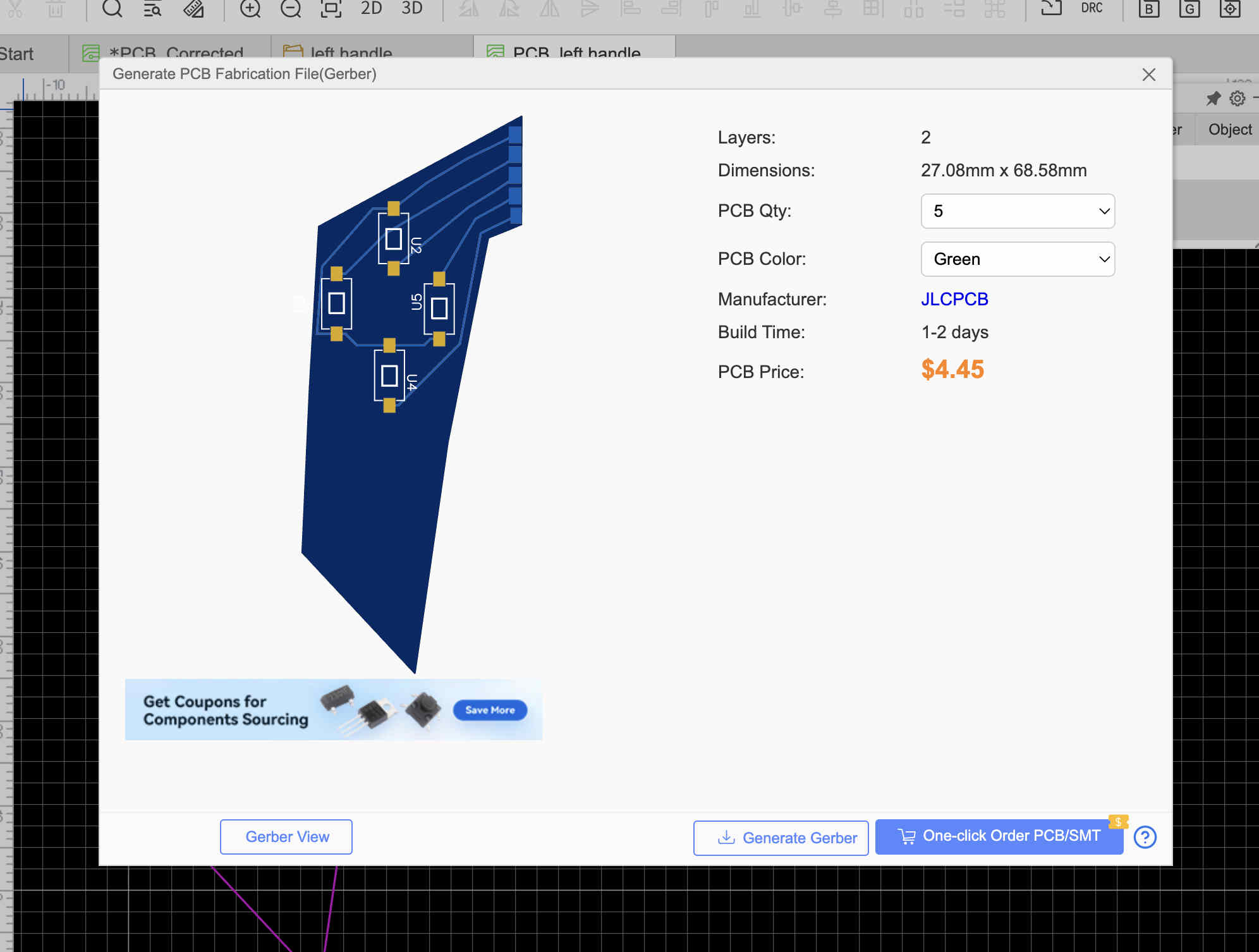Click the fit-to-window zoom icon

pyautogui.click(x=331, y=9)
